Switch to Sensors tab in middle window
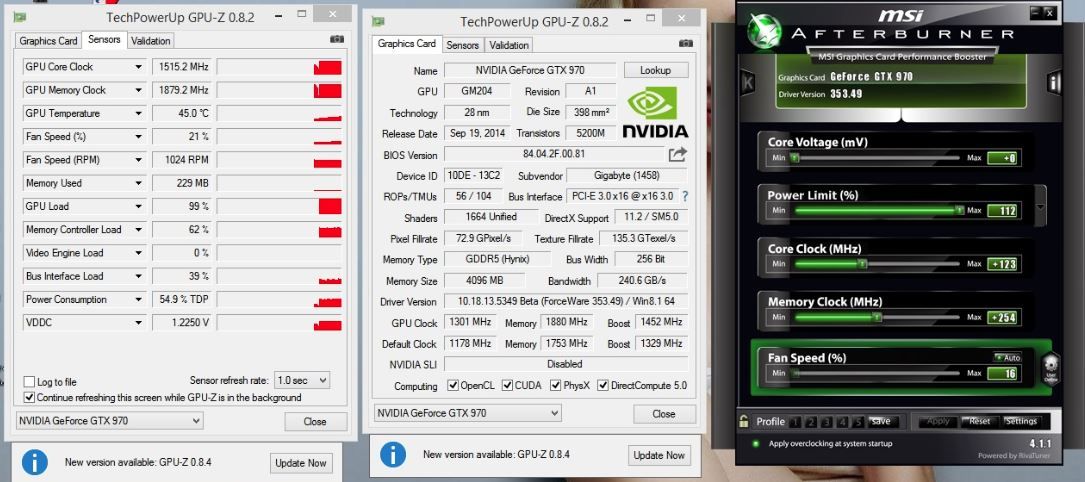The height and width of the screenshot is (482, 1085). 462,45
